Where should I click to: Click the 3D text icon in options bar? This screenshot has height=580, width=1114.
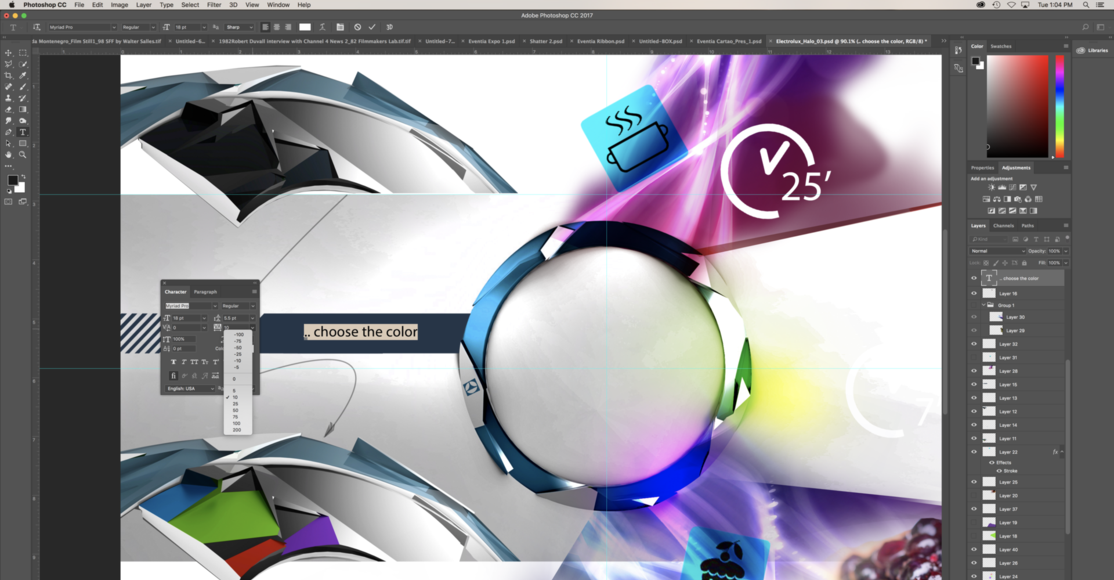point(389,27)
